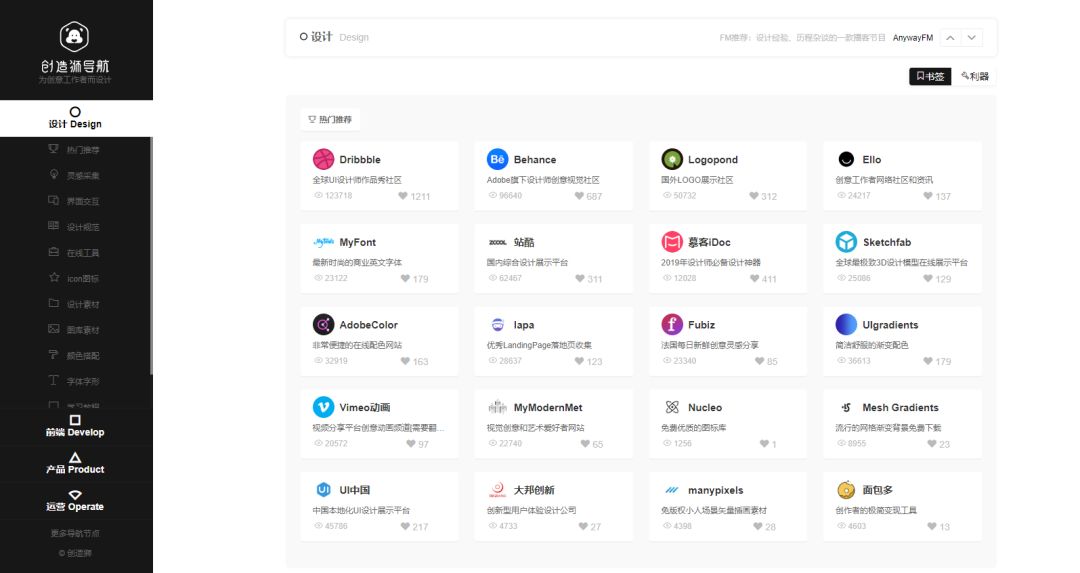Like 站酷 via its heart 311

580,278
